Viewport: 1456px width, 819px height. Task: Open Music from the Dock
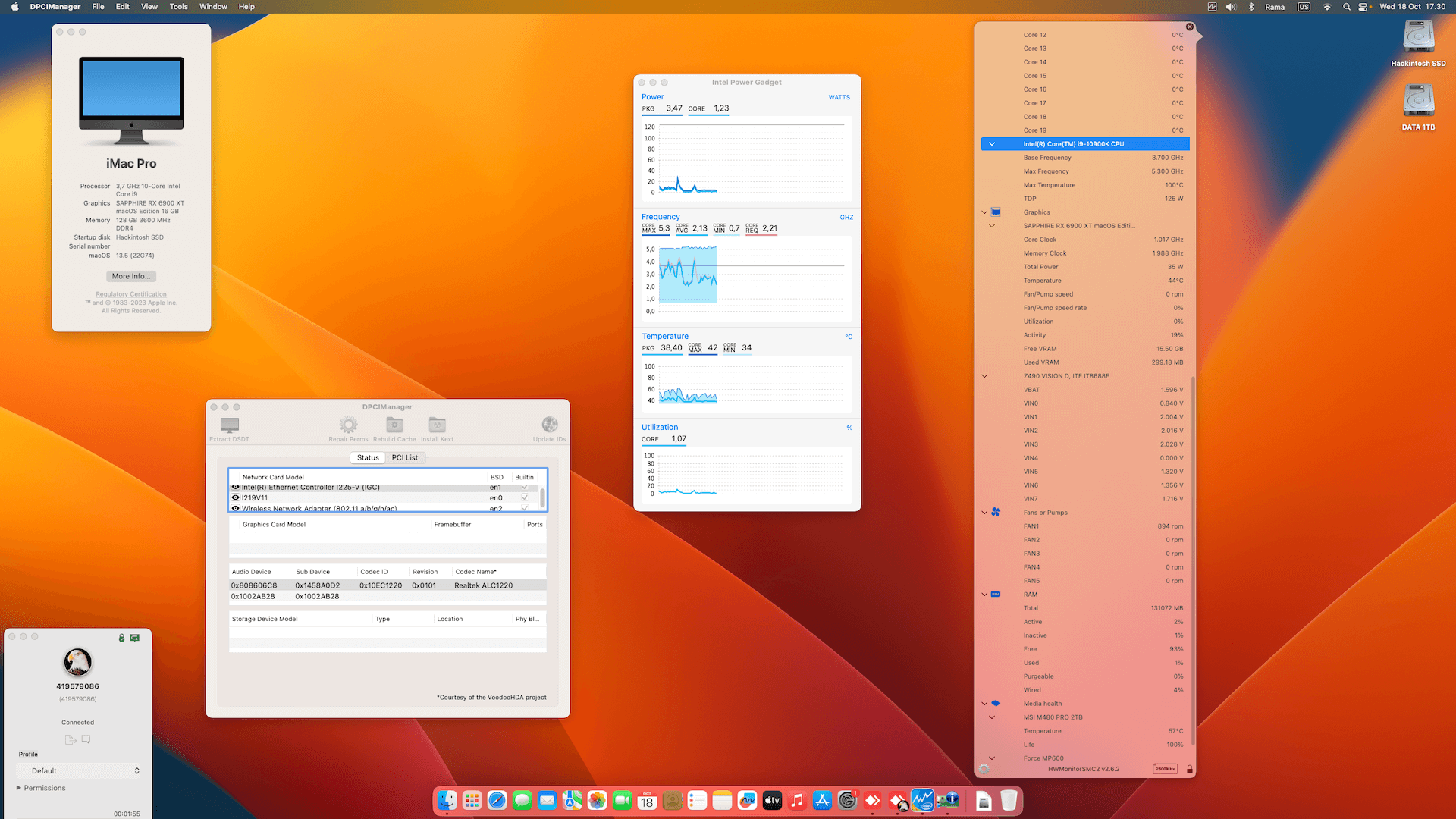pyautogui.click(x=797, y=800)
